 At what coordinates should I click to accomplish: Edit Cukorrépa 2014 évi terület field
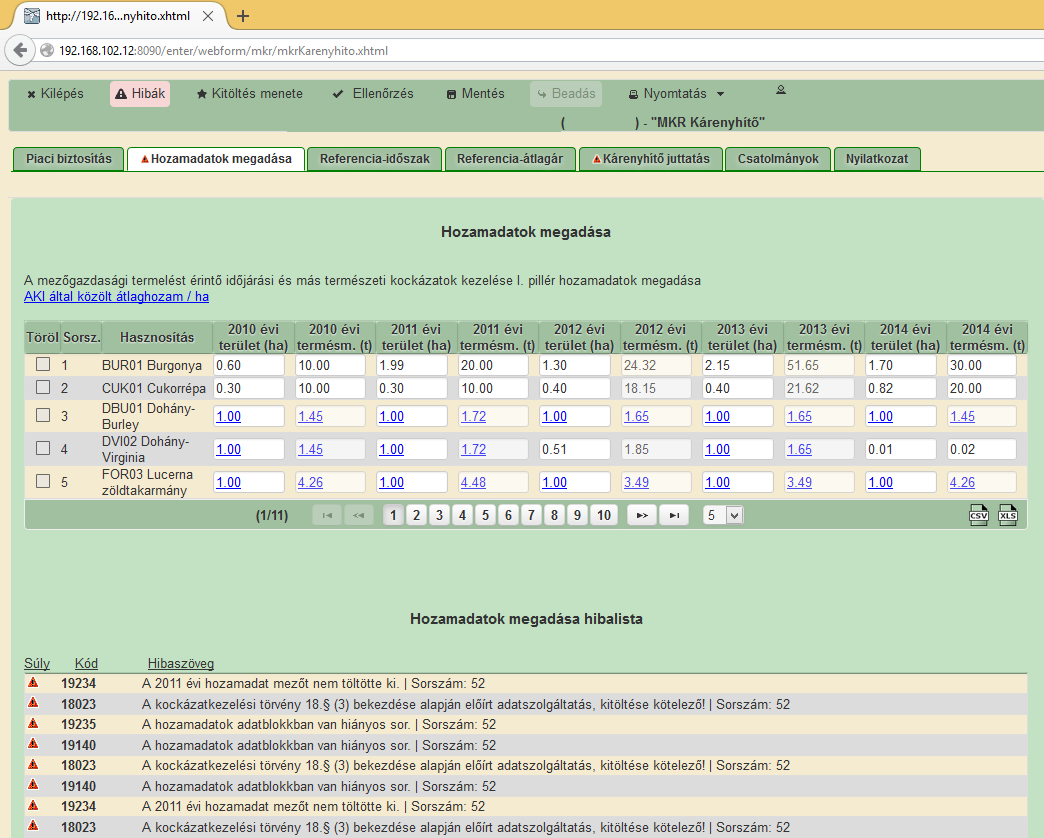point(900,388)
